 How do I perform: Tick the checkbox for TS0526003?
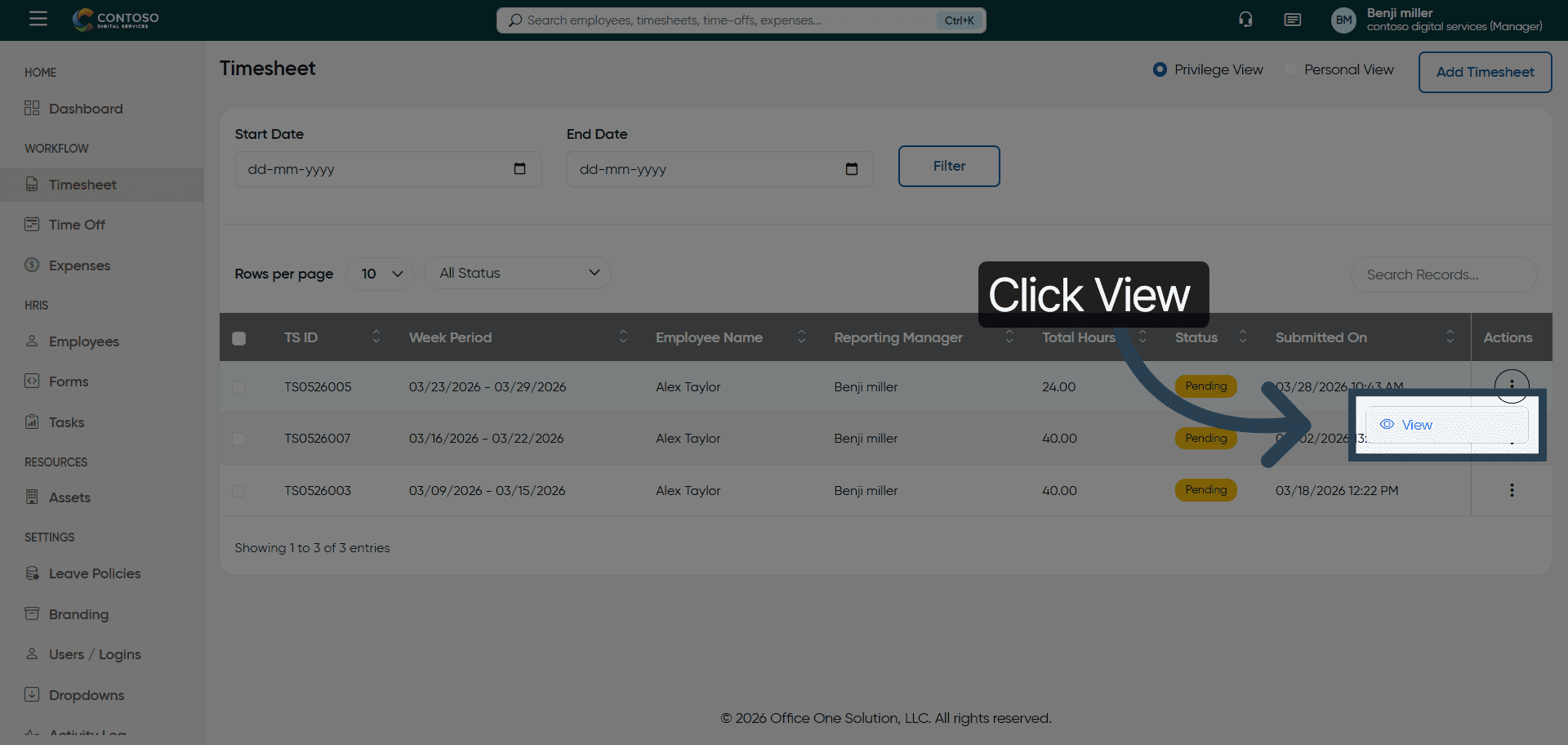pyautogui.click(x=238, y=491)
